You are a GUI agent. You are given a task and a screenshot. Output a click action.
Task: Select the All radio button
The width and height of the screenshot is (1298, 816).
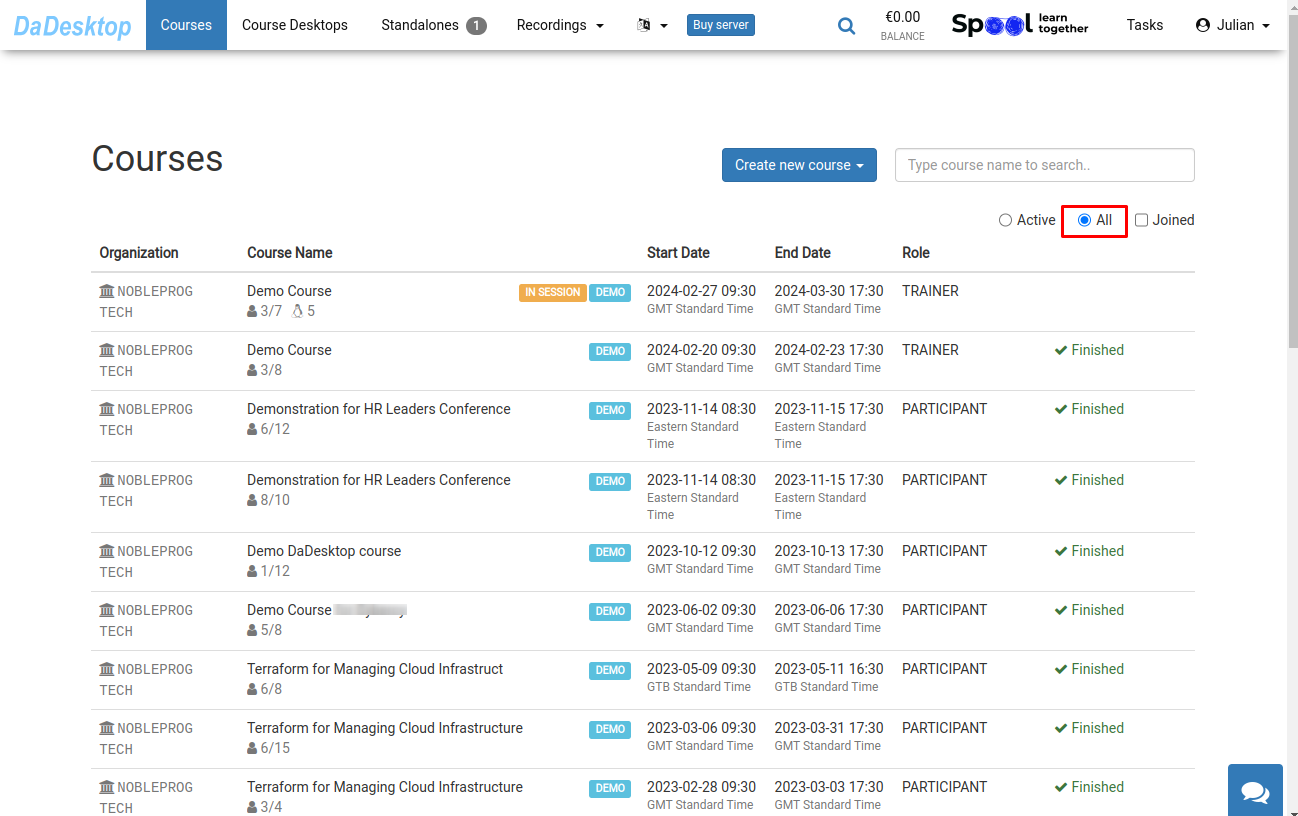1084,220
